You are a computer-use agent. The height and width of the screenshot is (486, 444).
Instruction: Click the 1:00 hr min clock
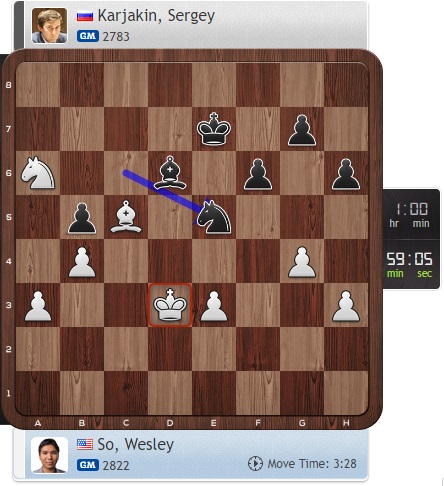coord(410,215)
